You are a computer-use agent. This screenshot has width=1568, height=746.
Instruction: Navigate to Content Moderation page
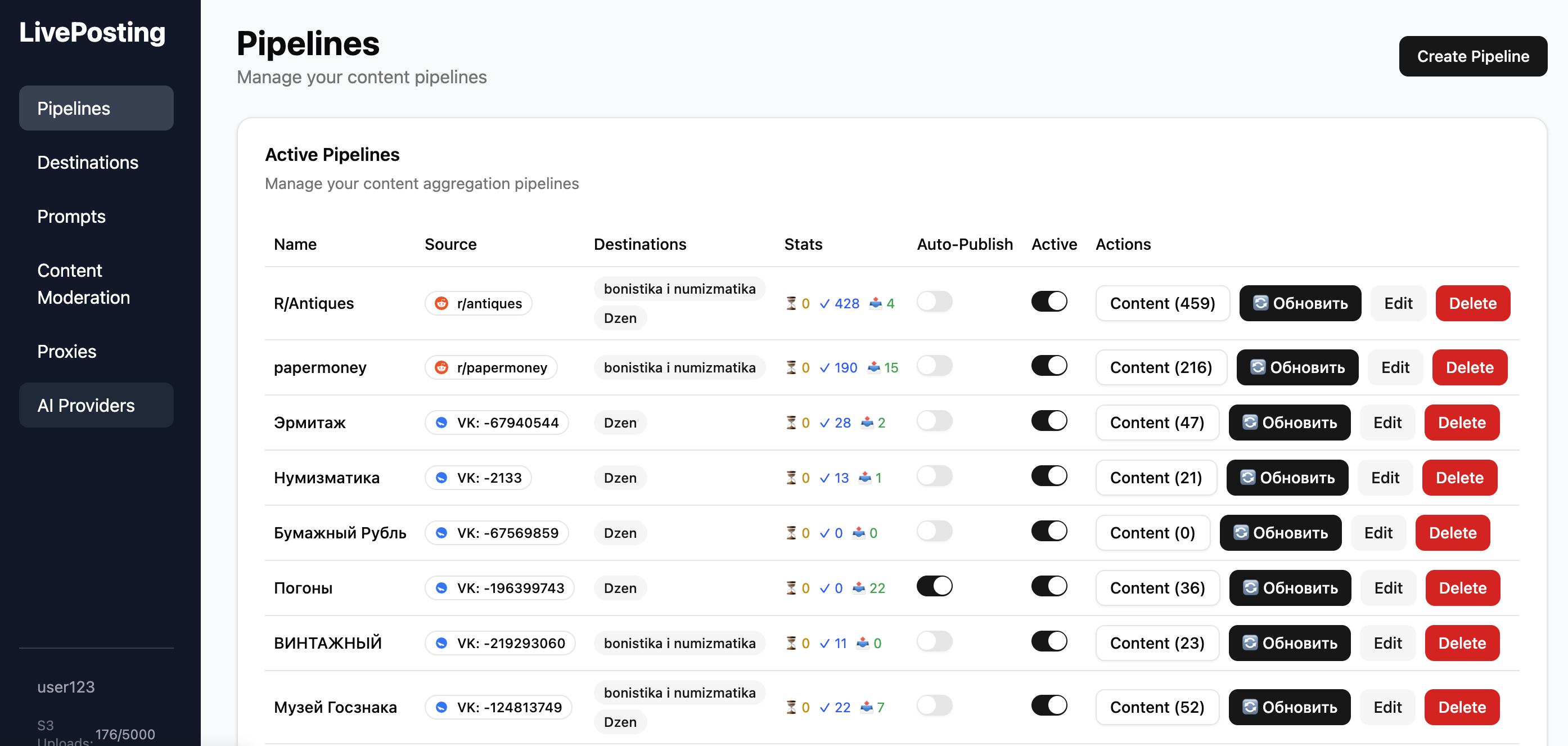[83, 284]
